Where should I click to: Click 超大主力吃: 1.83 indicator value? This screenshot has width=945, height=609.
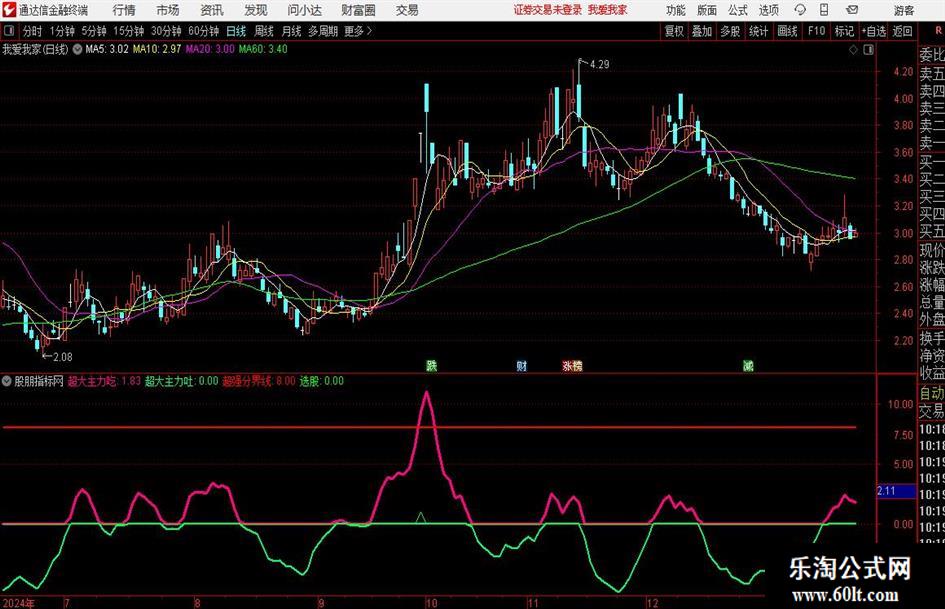(104, 381)
